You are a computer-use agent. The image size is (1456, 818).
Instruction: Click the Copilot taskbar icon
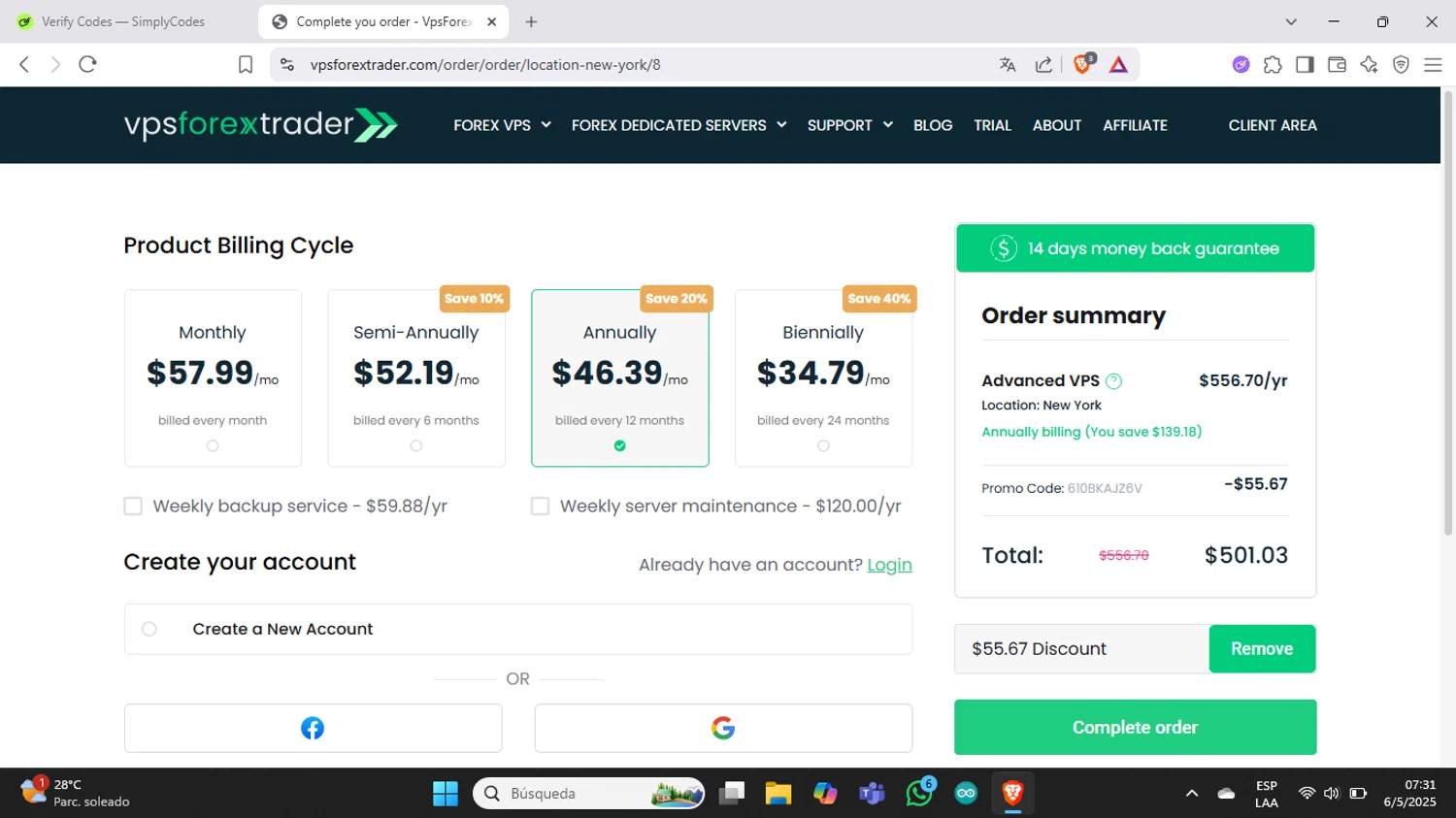pyautogui.click(x=825, y=794)
